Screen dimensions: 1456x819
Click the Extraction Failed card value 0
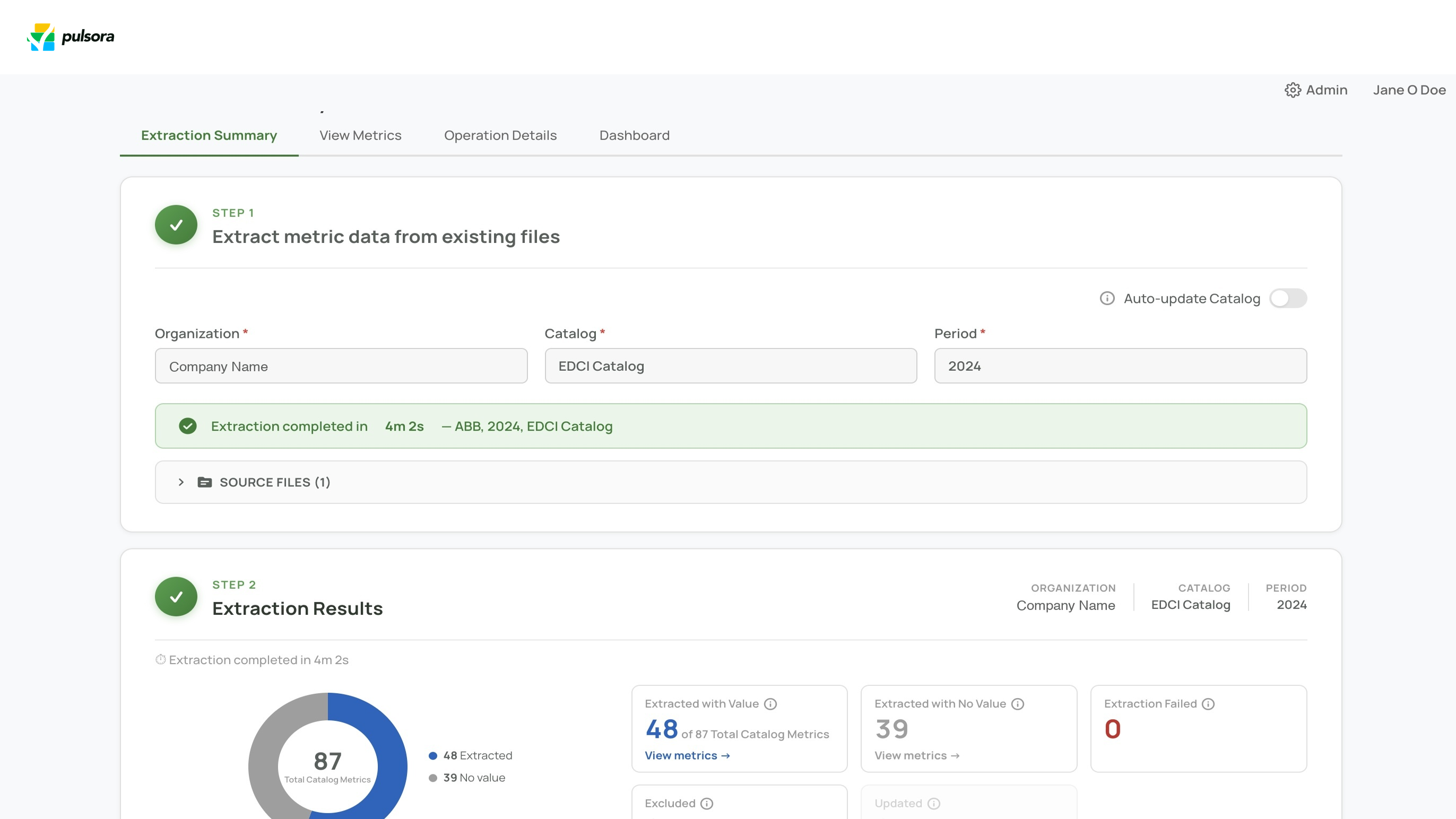click(x=1112, y=729)
